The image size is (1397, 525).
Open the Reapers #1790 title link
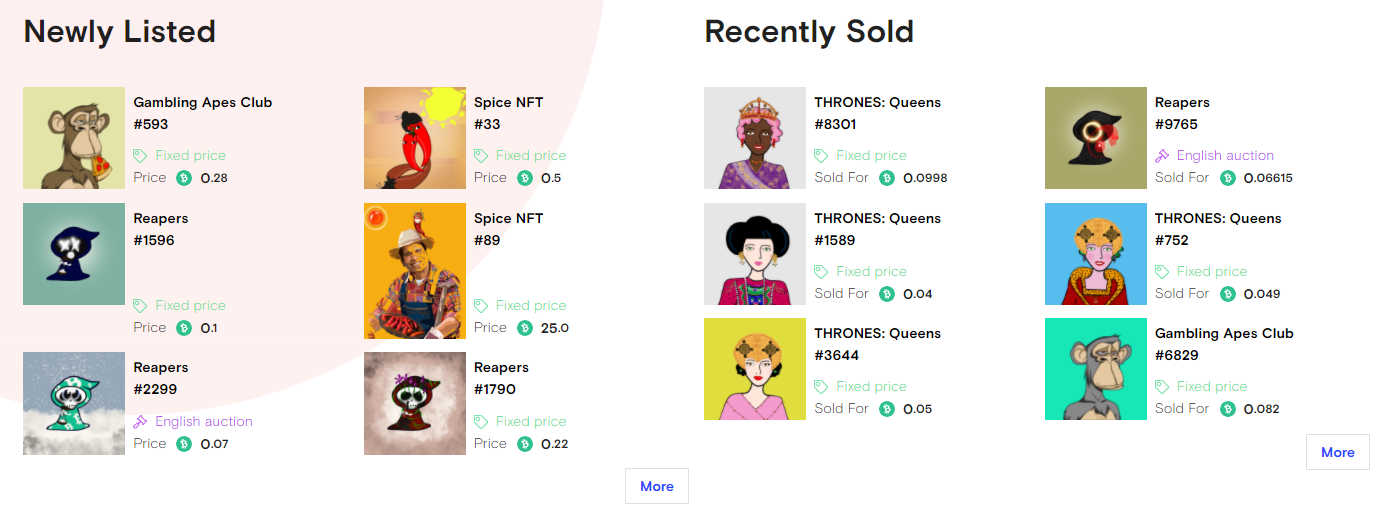[x=502, y=378]
